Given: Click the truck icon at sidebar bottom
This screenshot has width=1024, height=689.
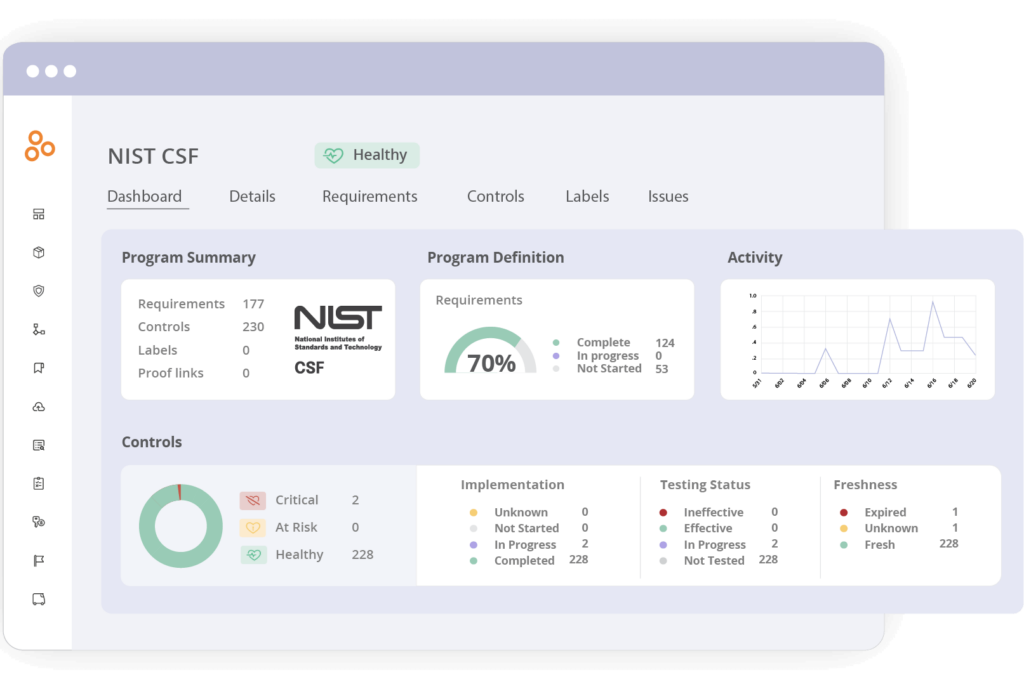Looking at the screenshot, I should (38, 598).
